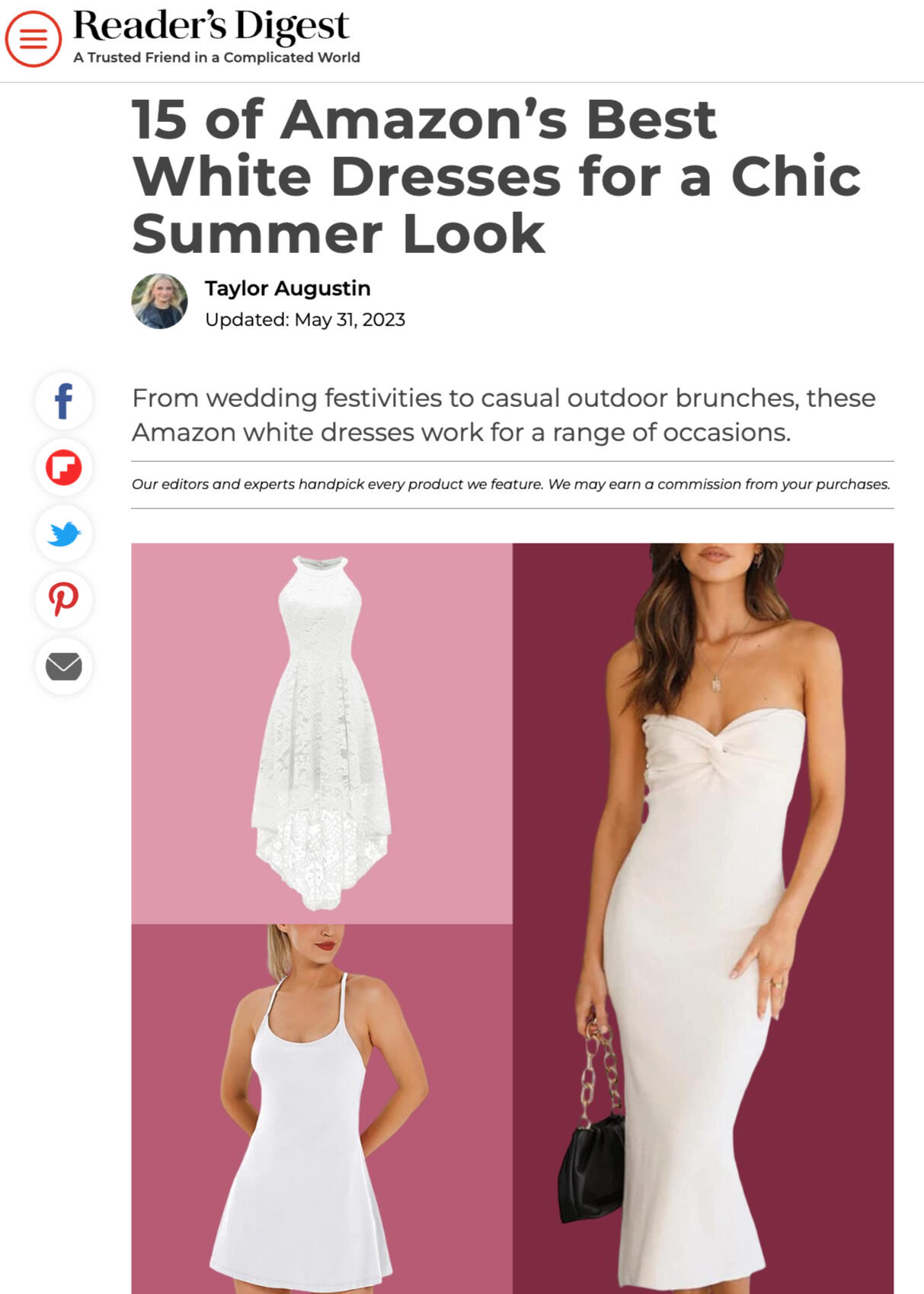Click the author's profile photo

pyautogui.click(x=159, y=301)
